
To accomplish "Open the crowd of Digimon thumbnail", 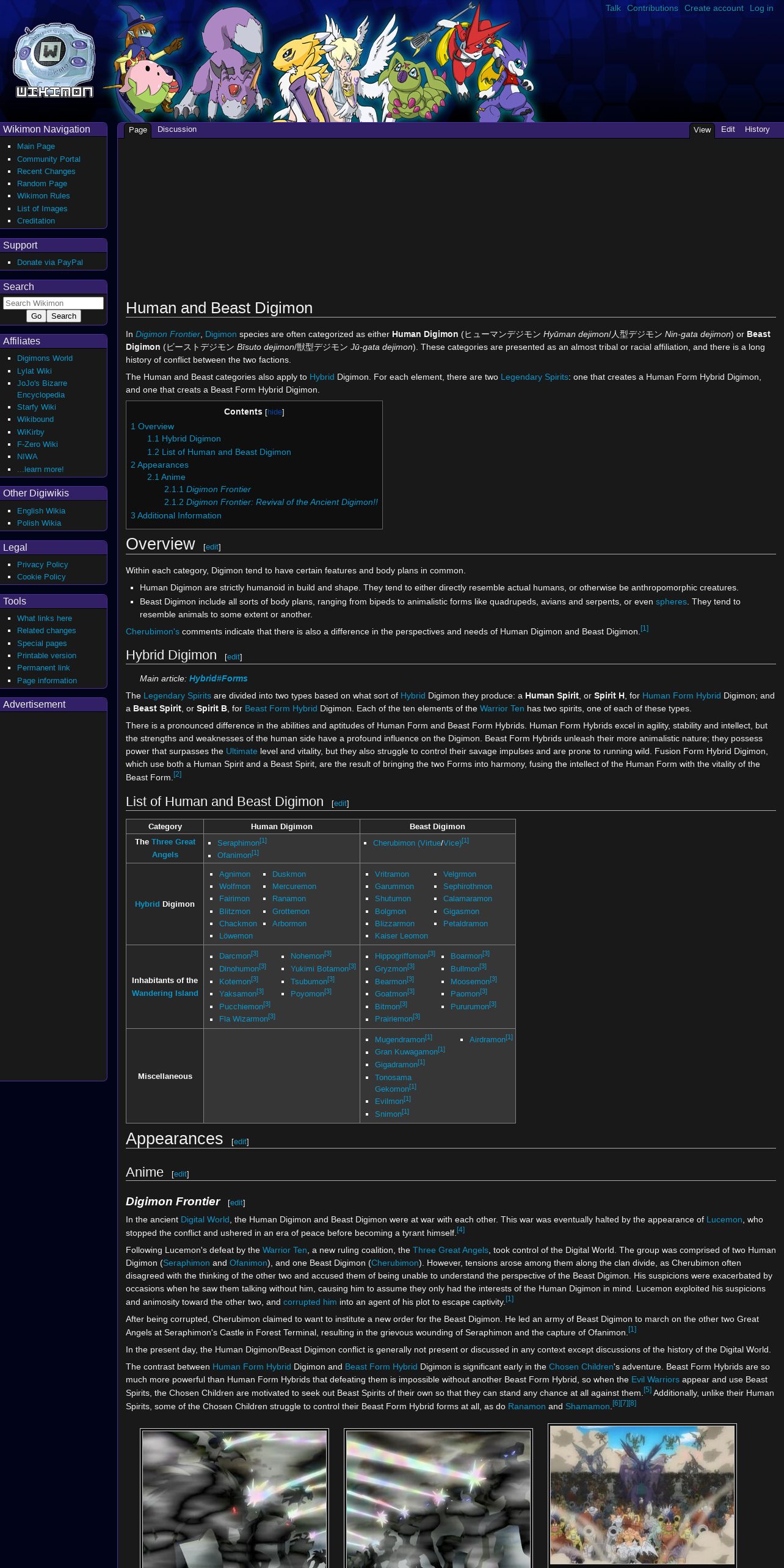I will pos(642,1494).
